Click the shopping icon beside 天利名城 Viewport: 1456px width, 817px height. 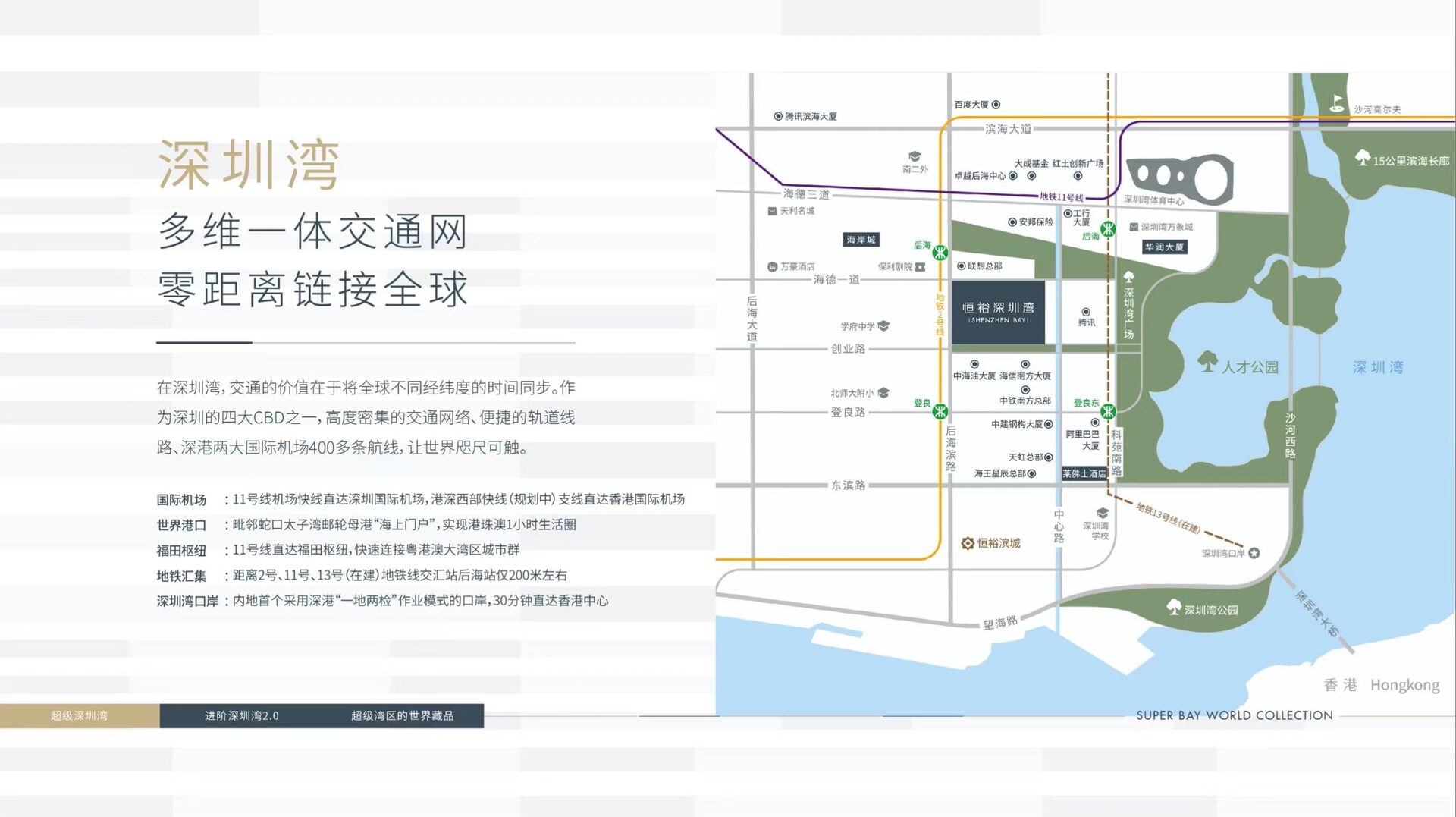(x=772, y=211)
